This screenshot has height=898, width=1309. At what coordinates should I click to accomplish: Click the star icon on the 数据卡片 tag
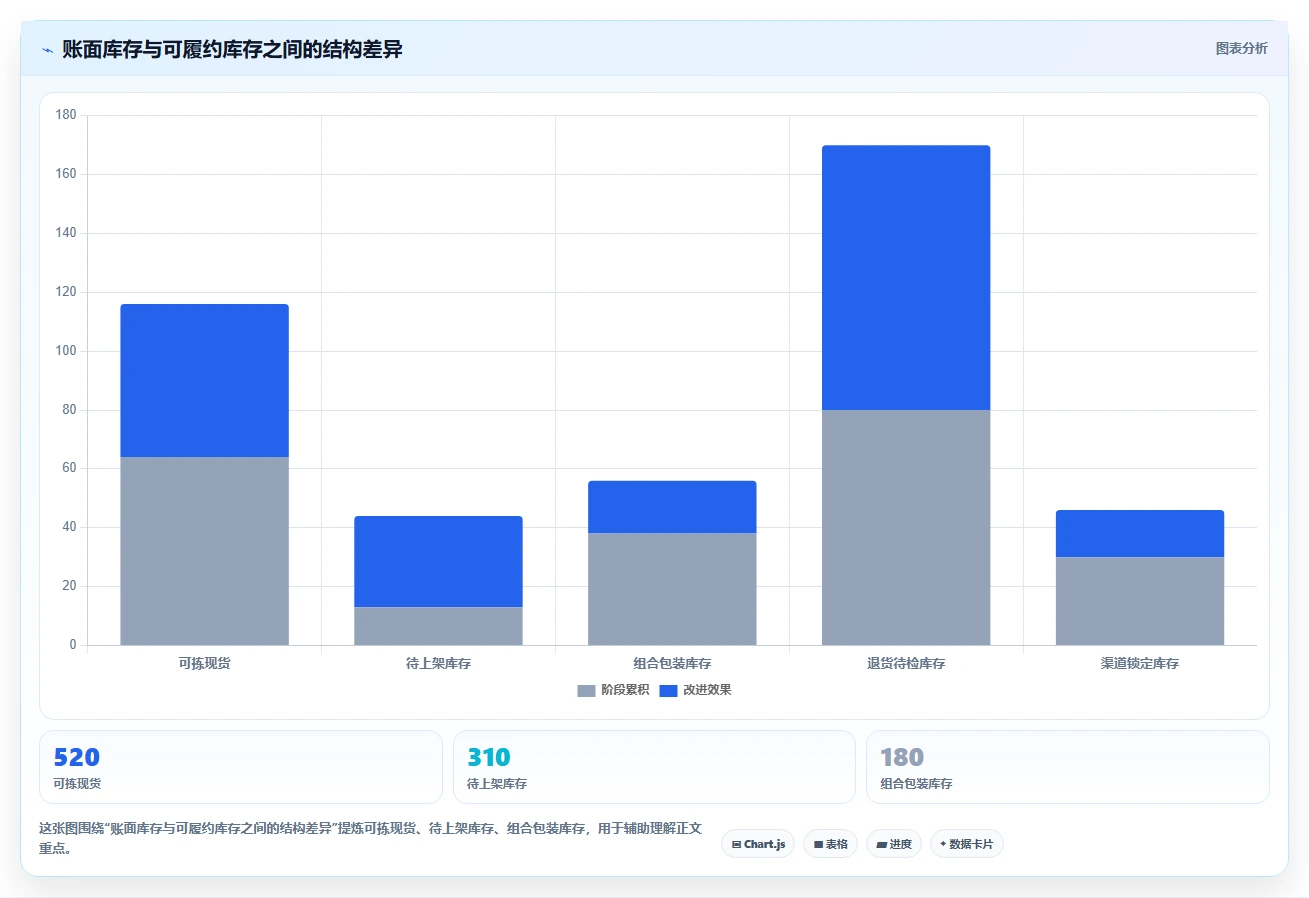(x=943, y=844)
